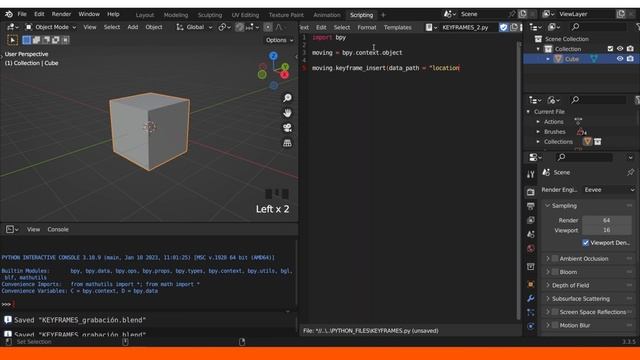The image size is (640, 360).
Task: Expand the Collections row in Current File
Action: coord(538,142)
